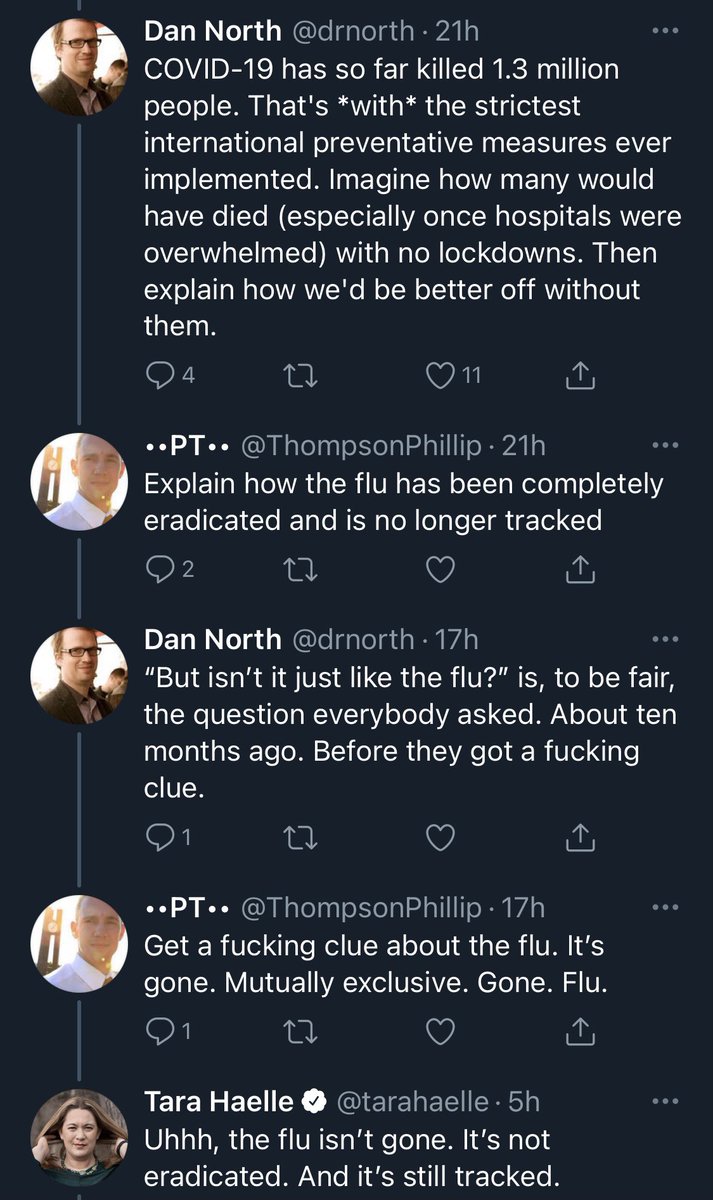
Task: Retweet PT's 'Explain how the flu' tweet
Action: pyautogui.click(x=298, y=570)
